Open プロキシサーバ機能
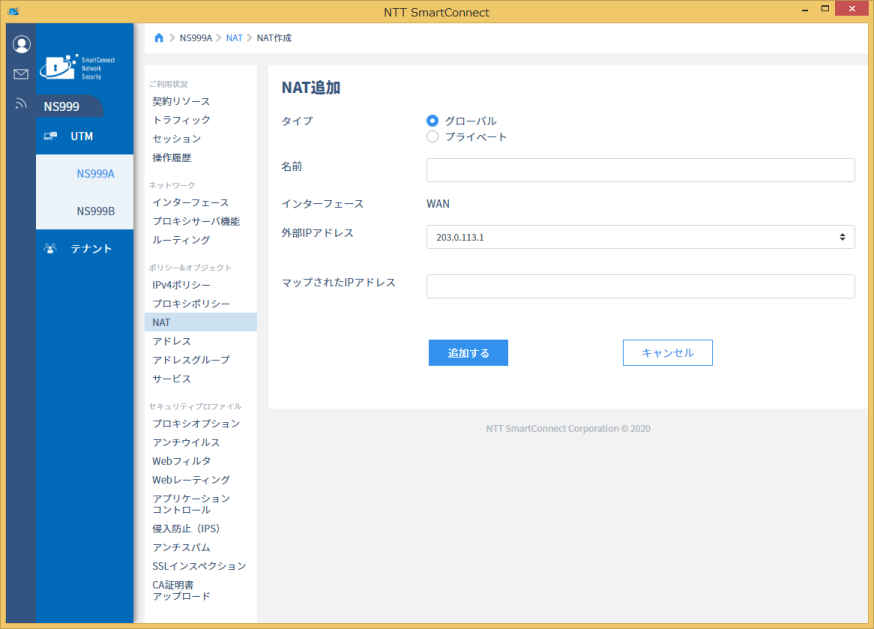Image resolution: width=874 pixels, height=629 pixels. tap(196, 221)
